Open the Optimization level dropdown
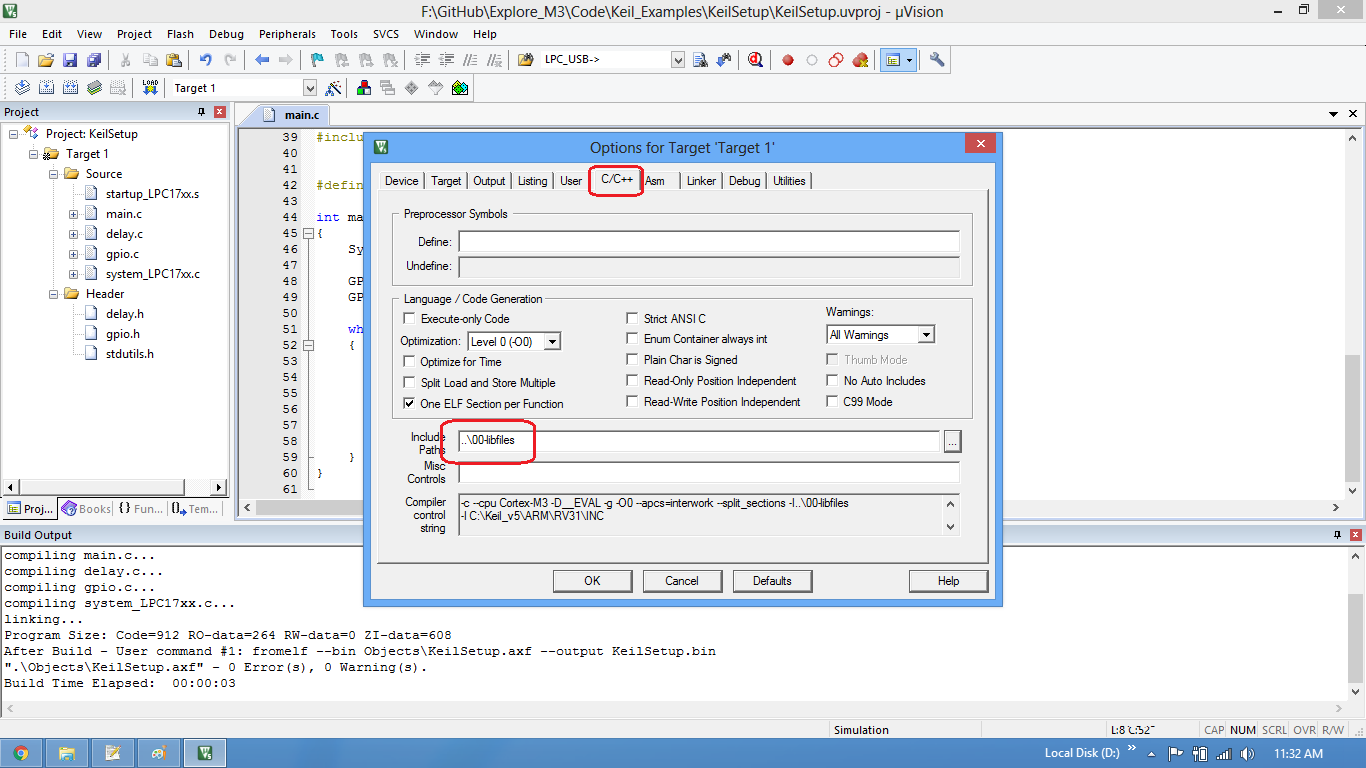The image size is (1366, 768). pos(551,342)
